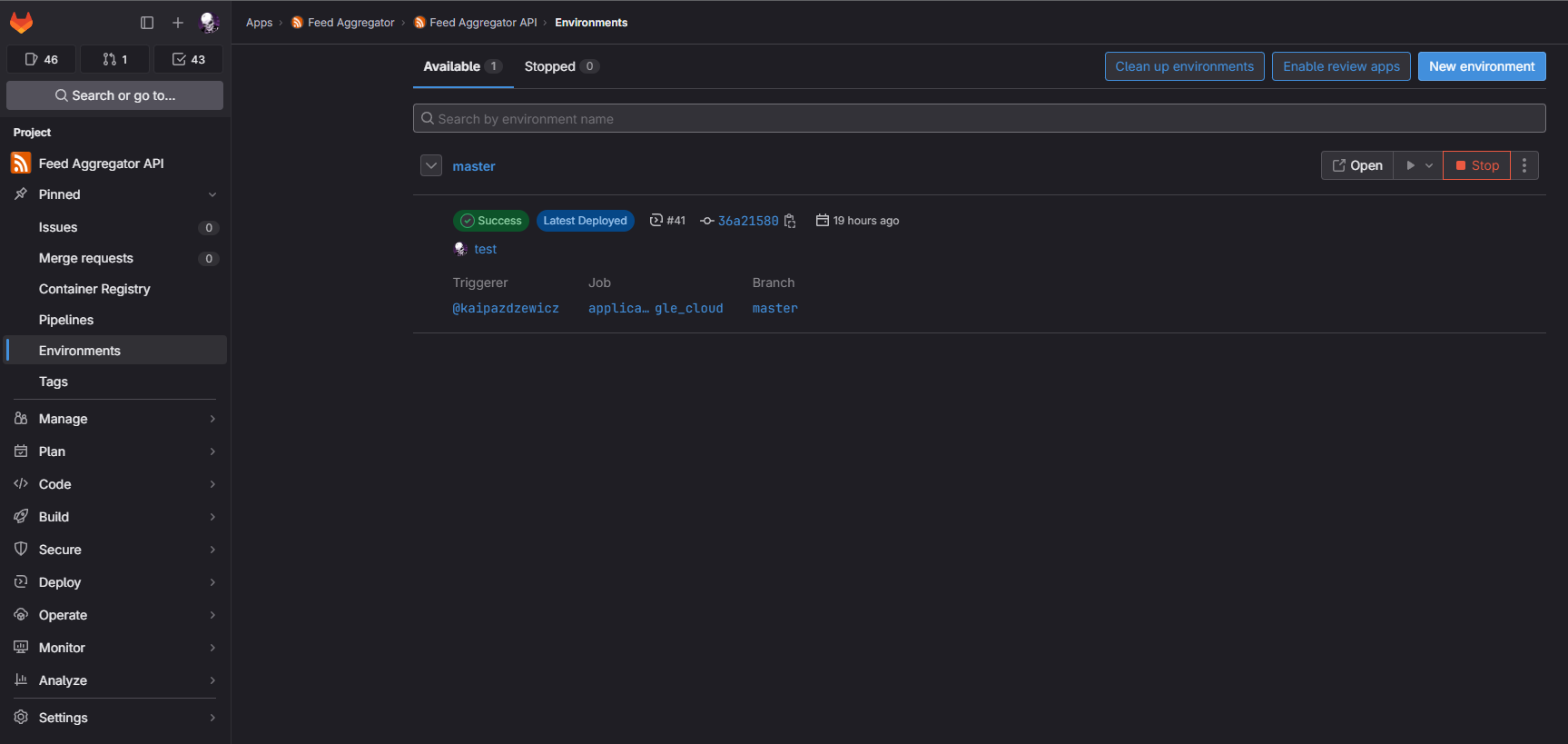This screenshot has width=1568, height=744.
Task: Click the GitLab logo home icon
Action: tap(22, 23)
